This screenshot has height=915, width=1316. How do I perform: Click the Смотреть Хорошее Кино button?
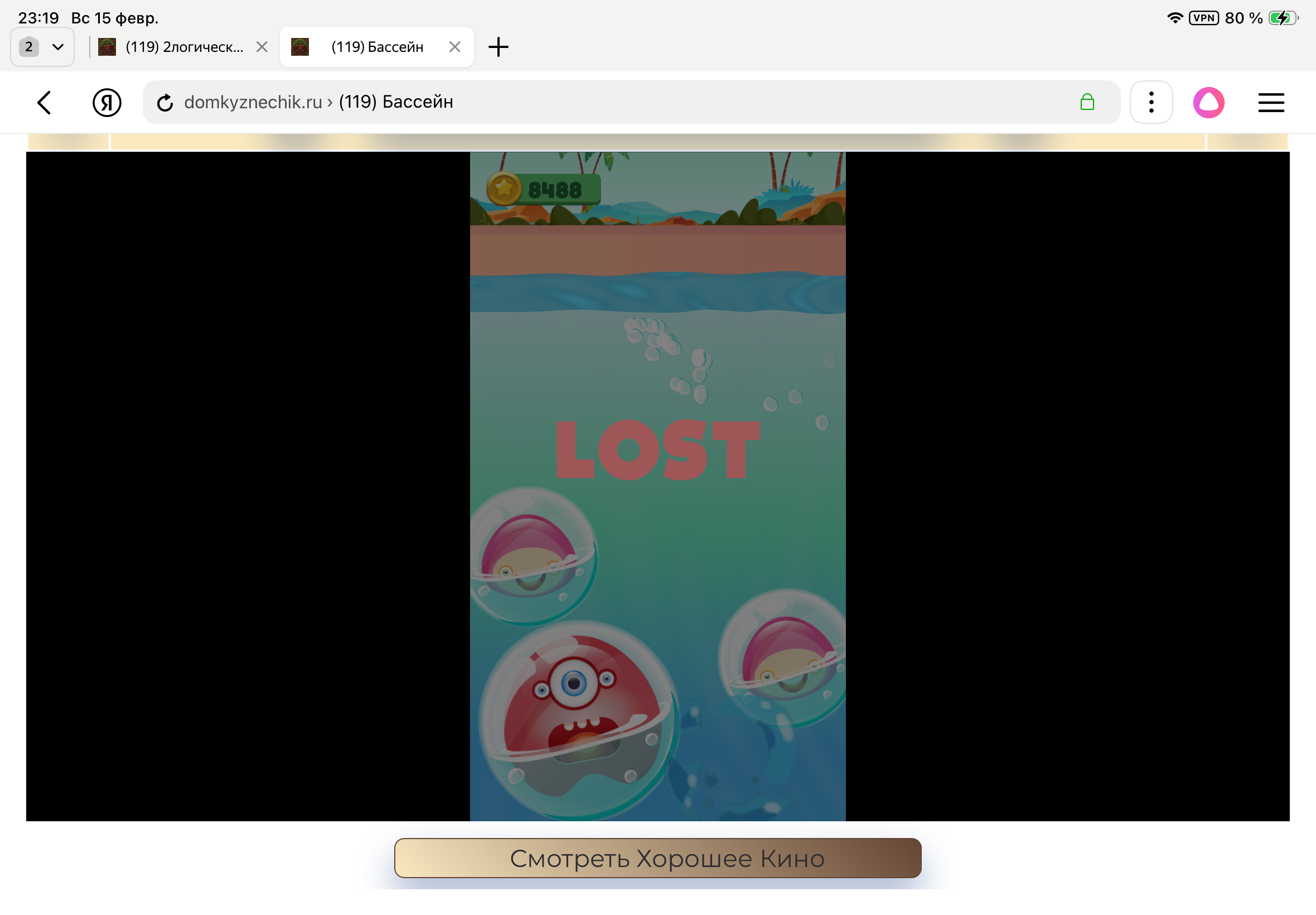click(657, 858)
